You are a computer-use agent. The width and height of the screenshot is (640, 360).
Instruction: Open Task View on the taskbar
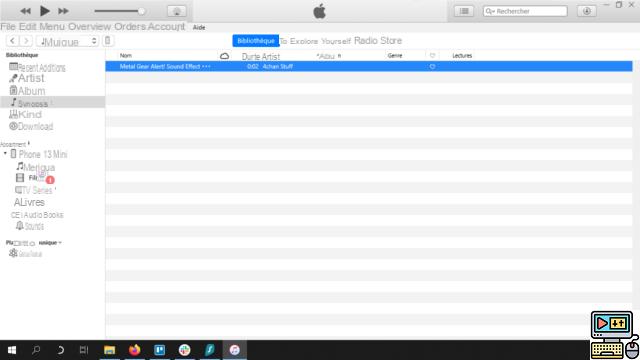[84, 350]
